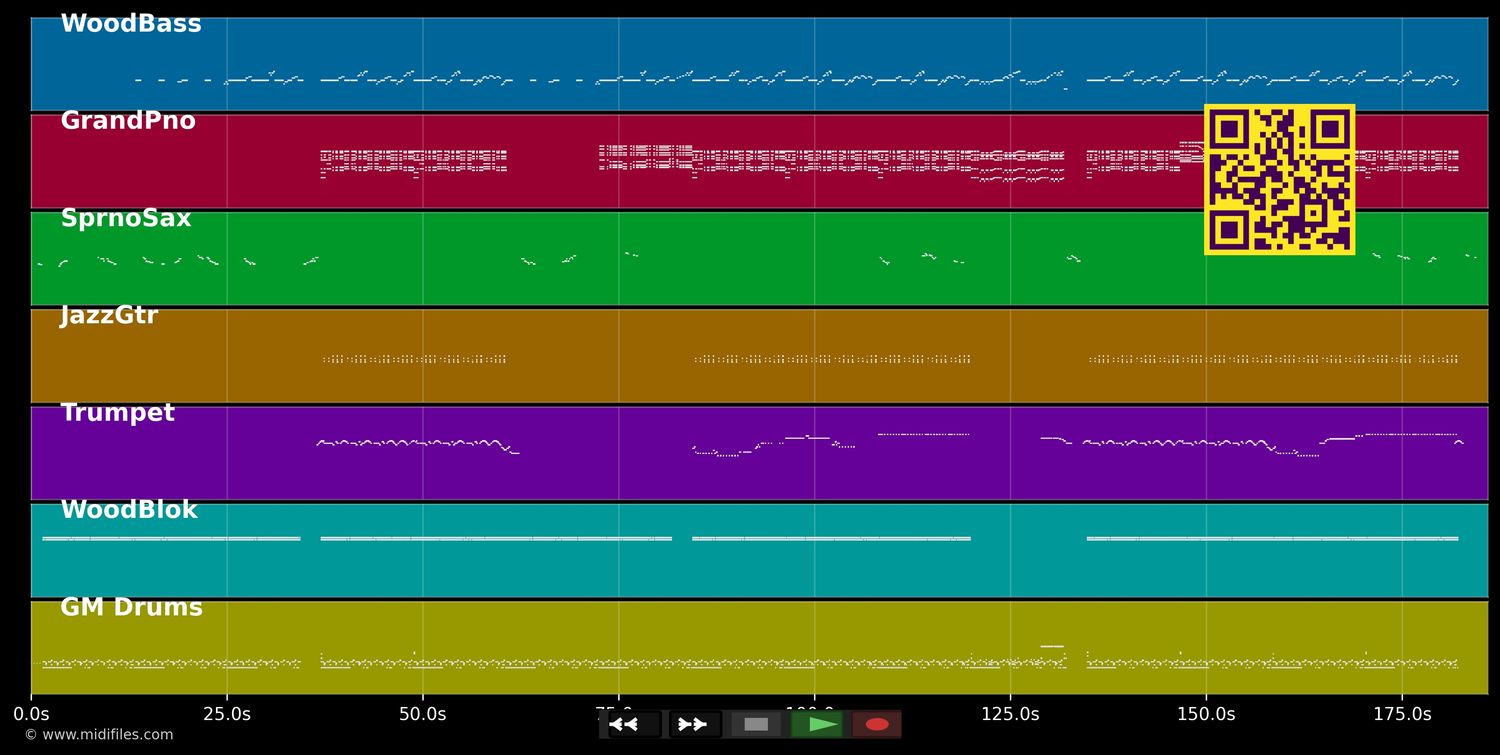Select the Trumpet track label
Viewport: 1500px width, 755px height.
pyautogui.click(x=118, y=414)
